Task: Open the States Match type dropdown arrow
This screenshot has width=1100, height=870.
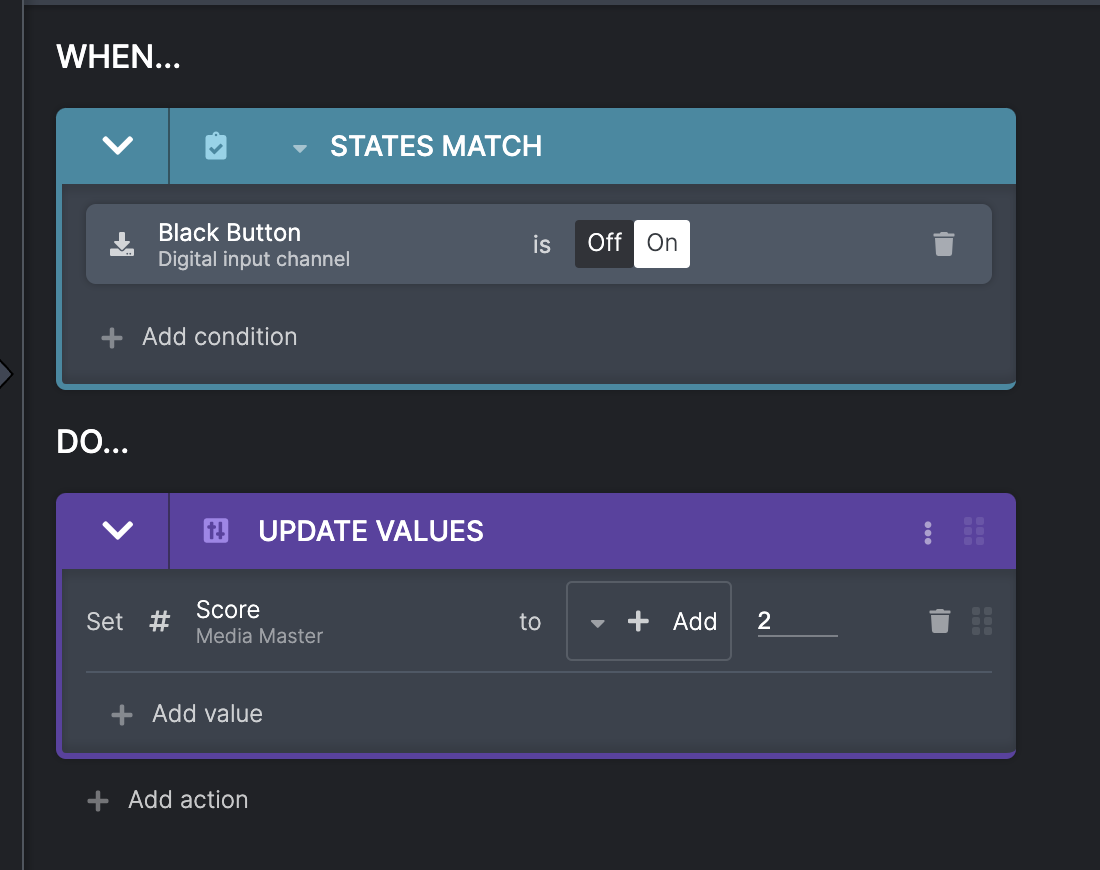Action: [300, 148]
